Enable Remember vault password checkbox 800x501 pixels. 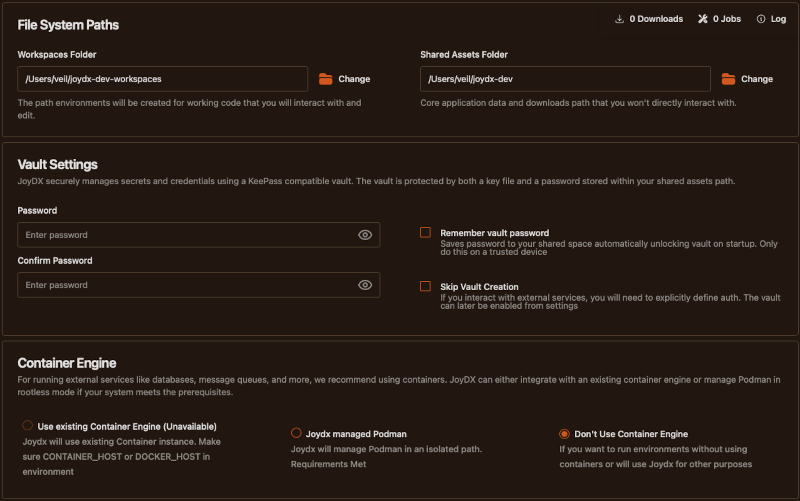(x=425, y=232)
